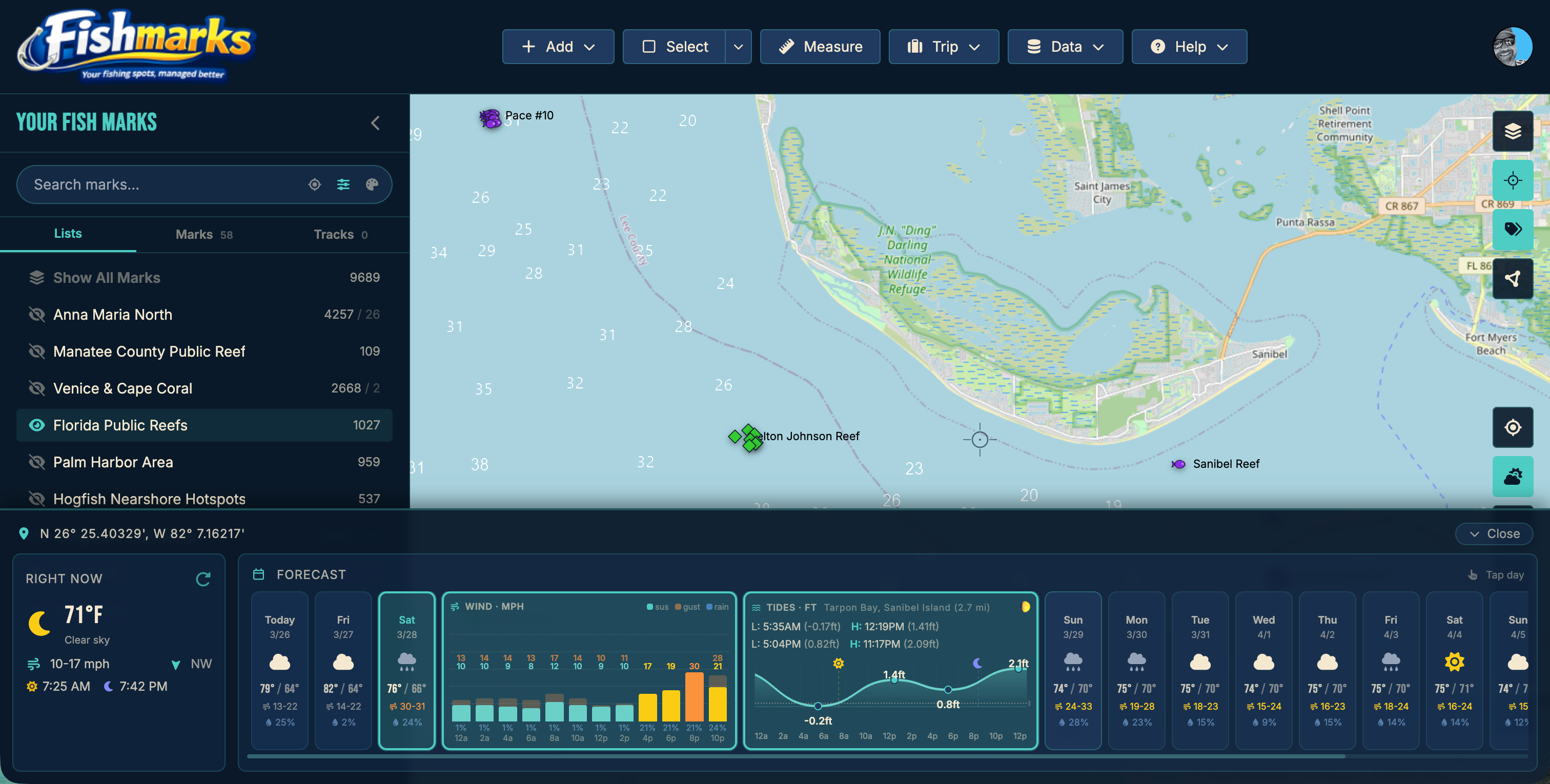Collapse the Your Fish Marks sidebar

point(375,123)
